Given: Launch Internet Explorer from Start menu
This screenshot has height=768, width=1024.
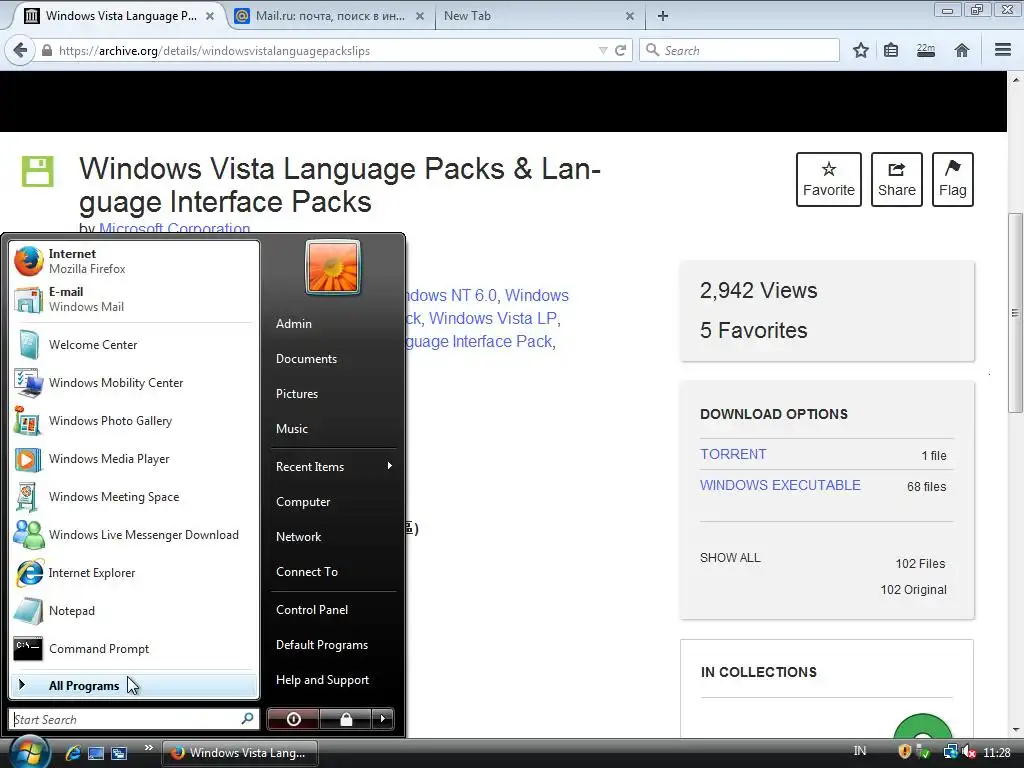Looking at the screenshot, I should [x=134, y=573].
